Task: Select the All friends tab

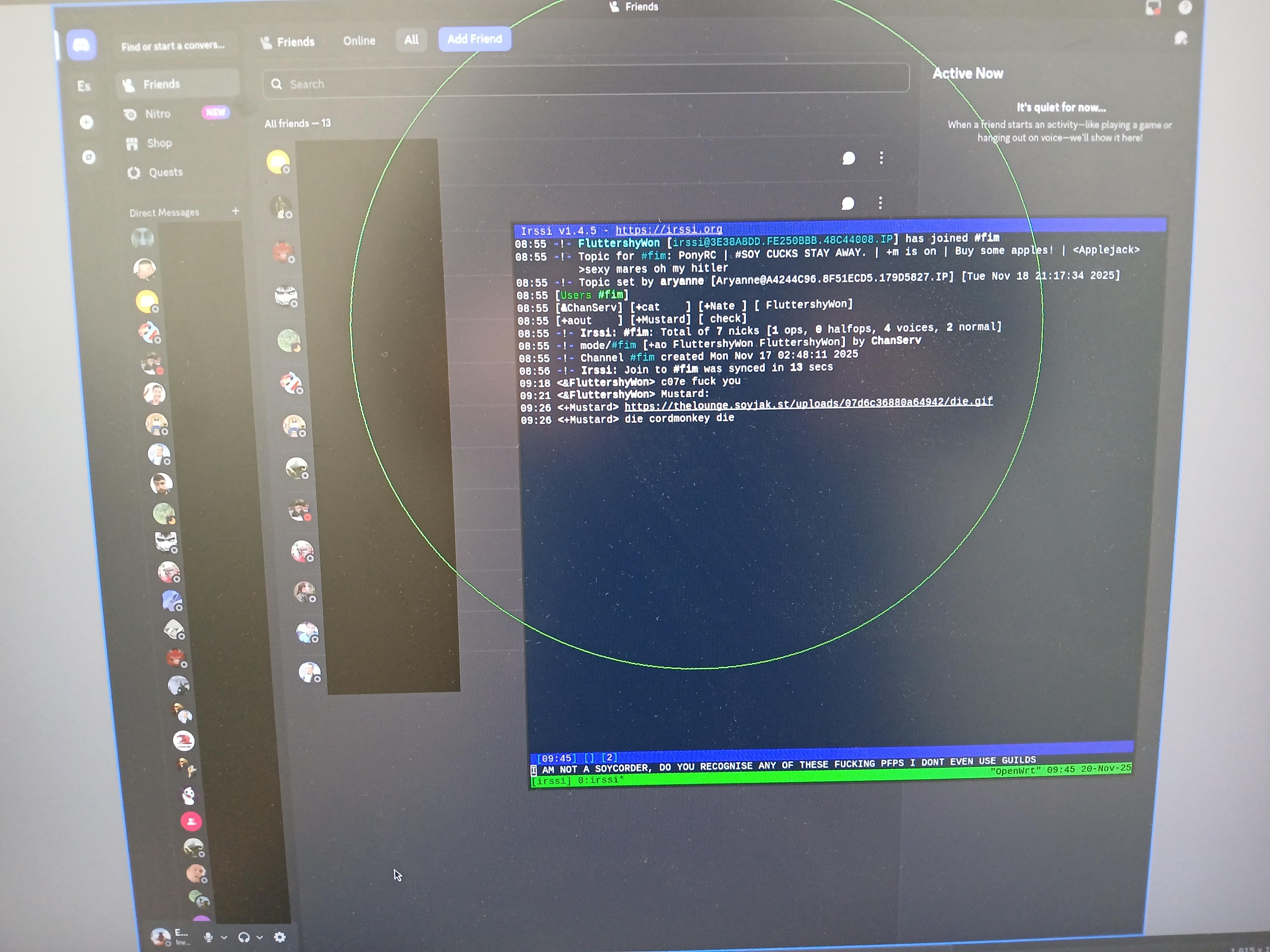Action: pos(411,40)
